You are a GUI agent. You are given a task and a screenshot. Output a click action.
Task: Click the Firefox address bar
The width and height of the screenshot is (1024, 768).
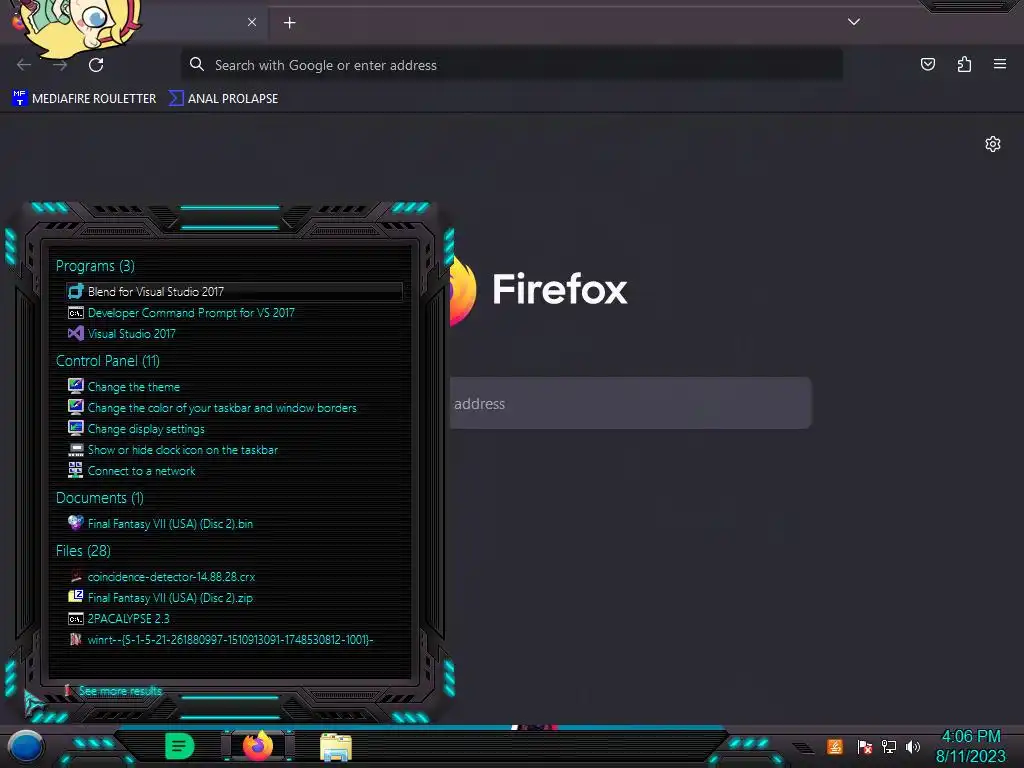coord(512,65)
